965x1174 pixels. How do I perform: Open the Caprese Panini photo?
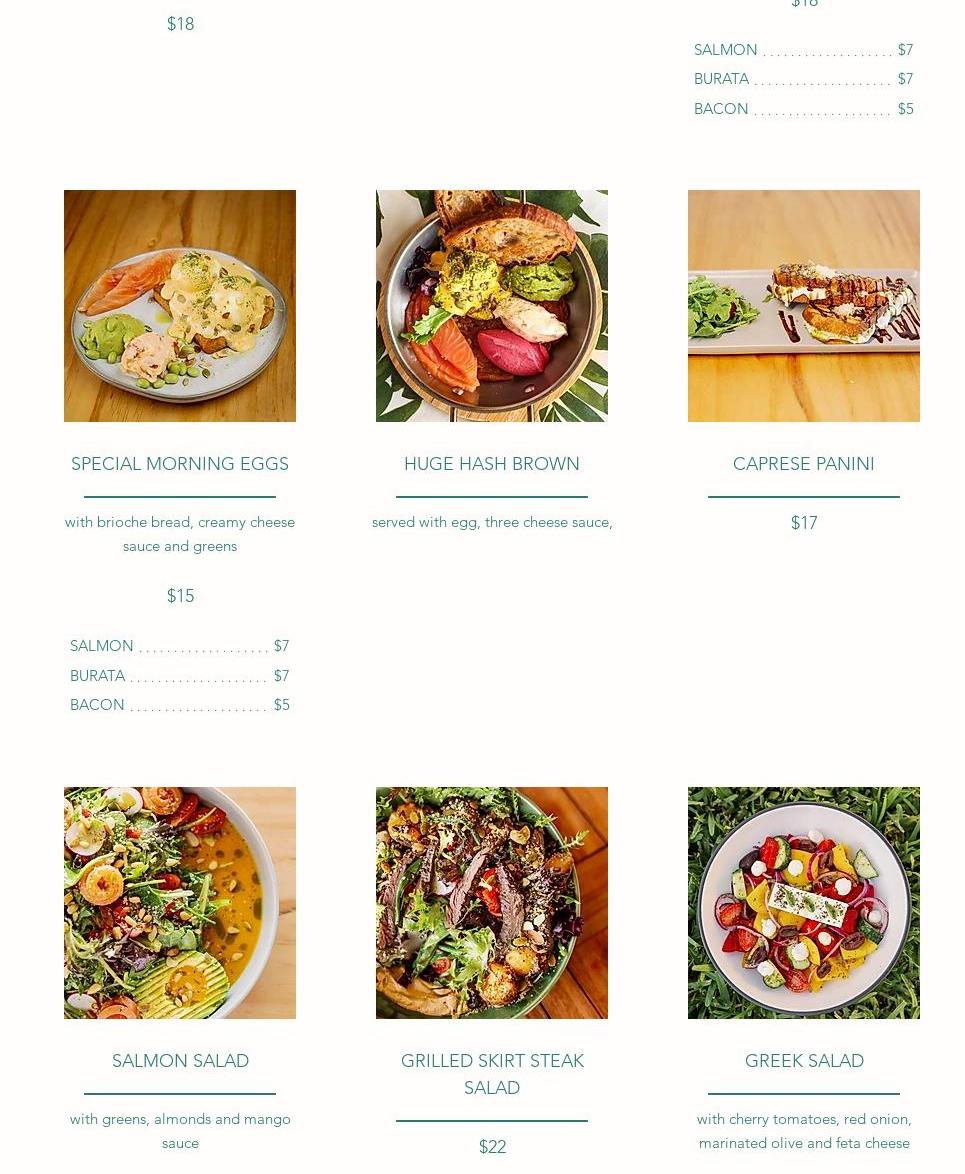click(x=803, y=305)
